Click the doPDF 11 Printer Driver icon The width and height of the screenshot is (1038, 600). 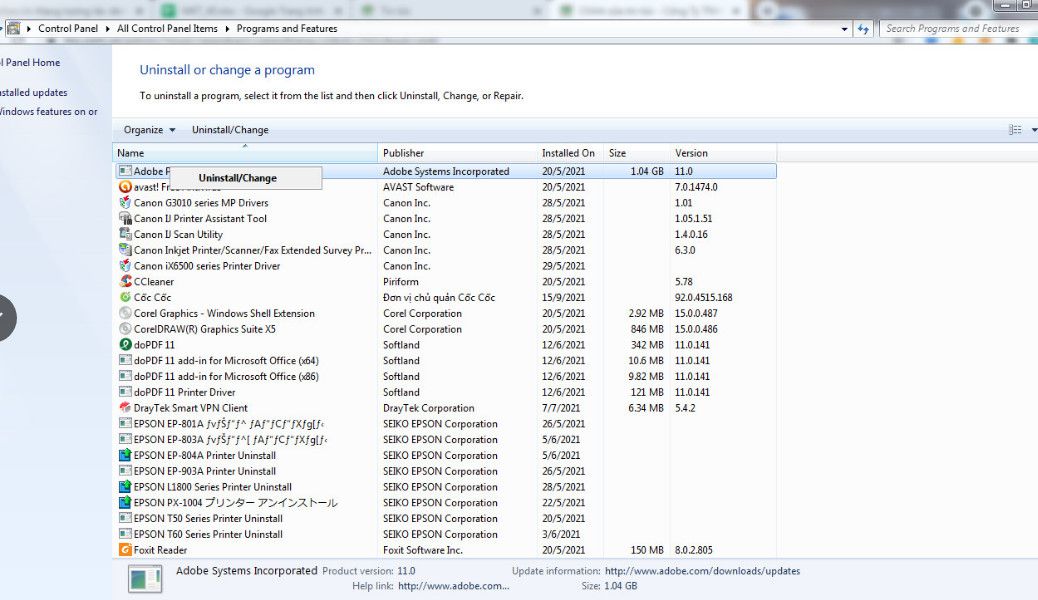click(x=125, y=392)
